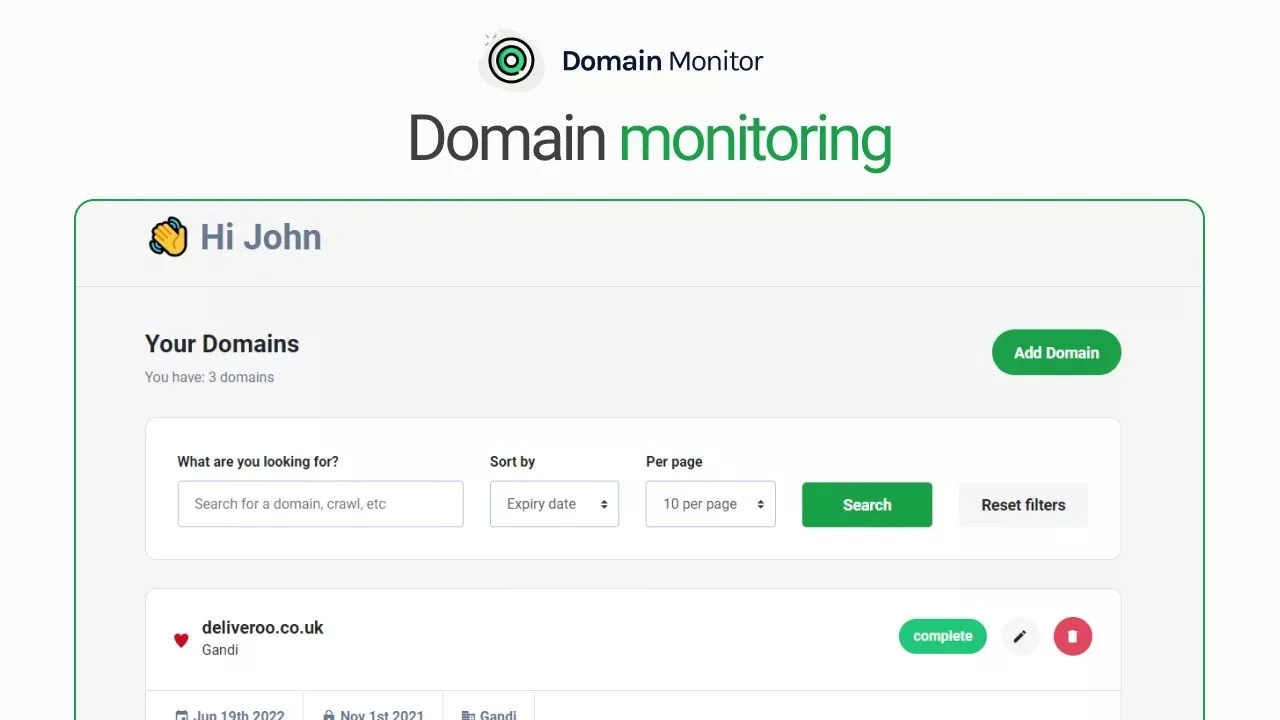Click the Your Domains section heading

tap(222, 344)
